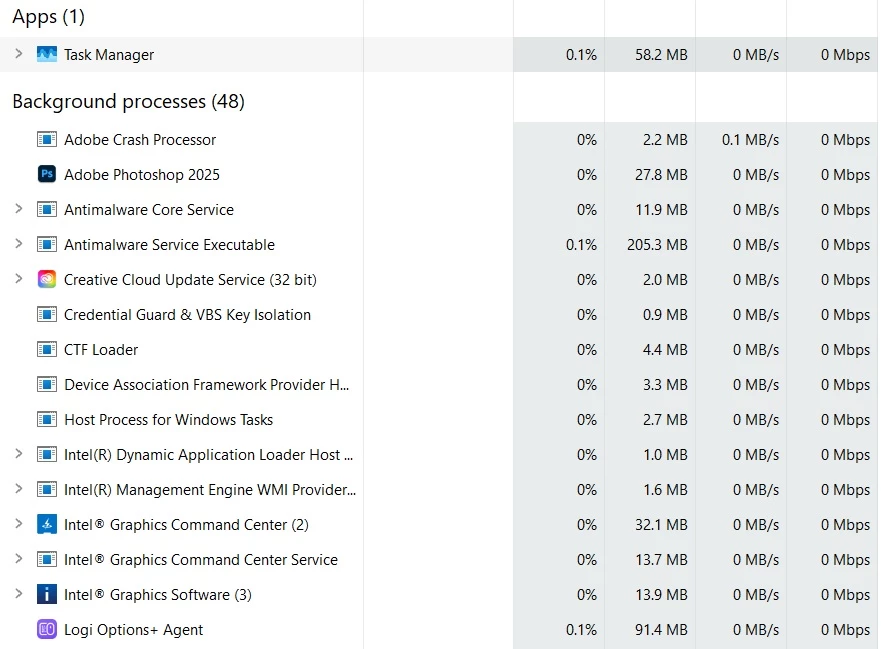Select Credential Guard & VBS Key Isolation
The image size is (884, 649).
pos(187,315)
